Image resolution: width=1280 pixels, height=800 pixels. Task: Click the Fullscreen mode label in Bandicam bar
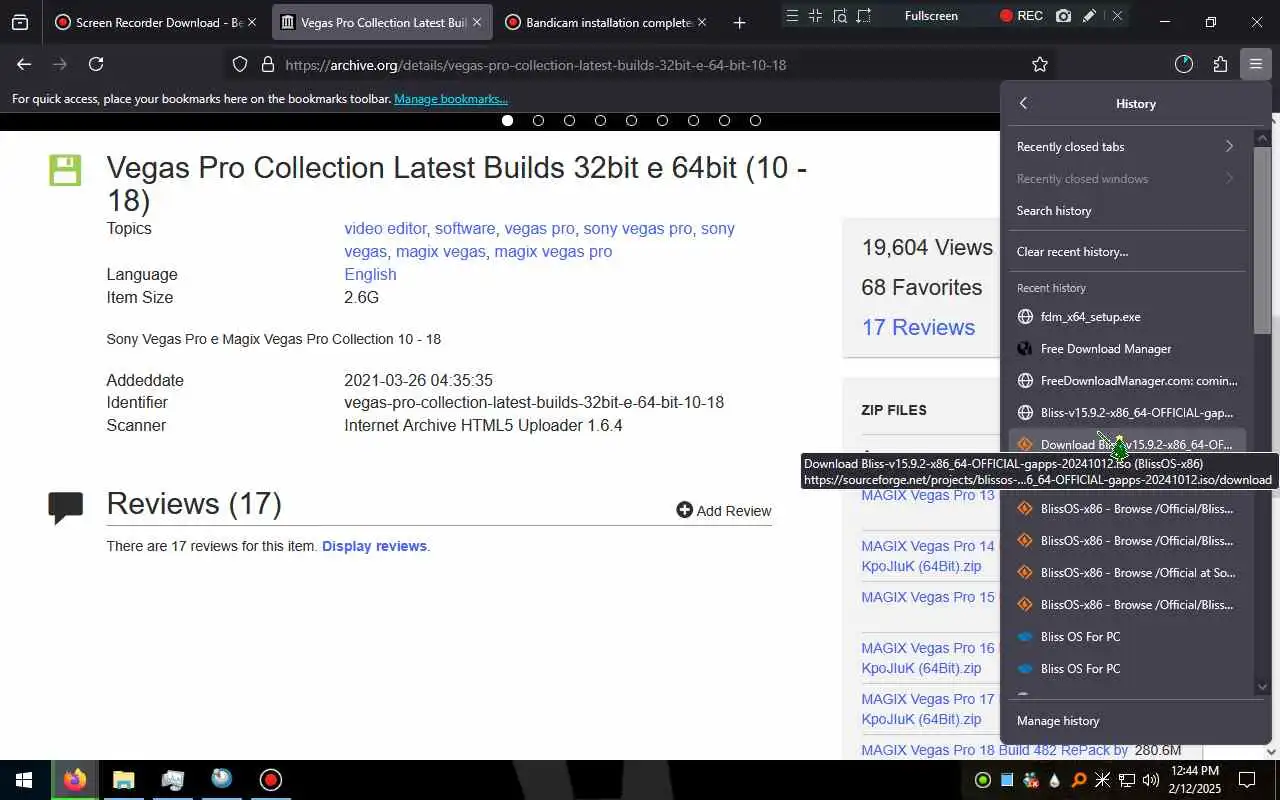click(x=931, y=16)
